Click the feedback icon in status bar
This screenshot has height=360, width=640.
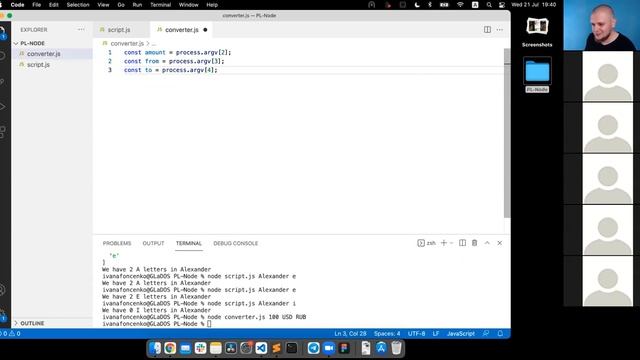pyautogui.click(x=486, y=333)
